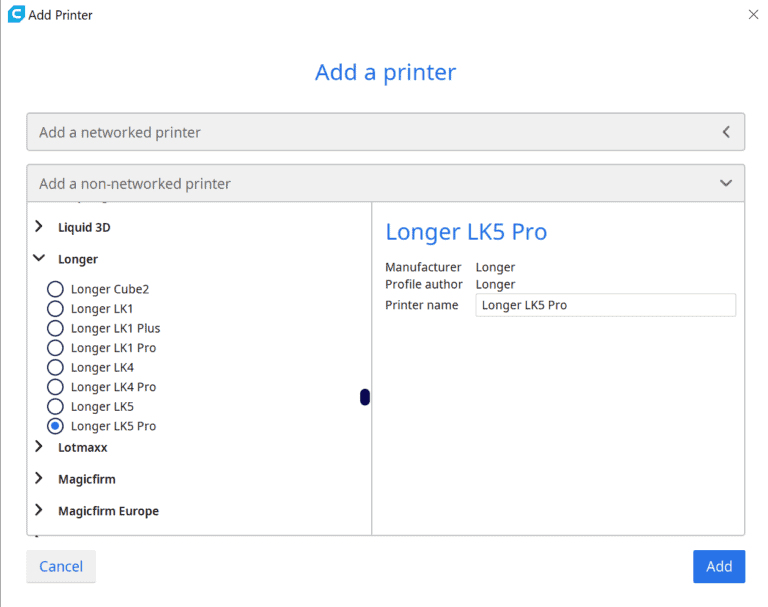The image size is (768, 607).
Task: Click the Longer group label text
Action: coord(78,259)
